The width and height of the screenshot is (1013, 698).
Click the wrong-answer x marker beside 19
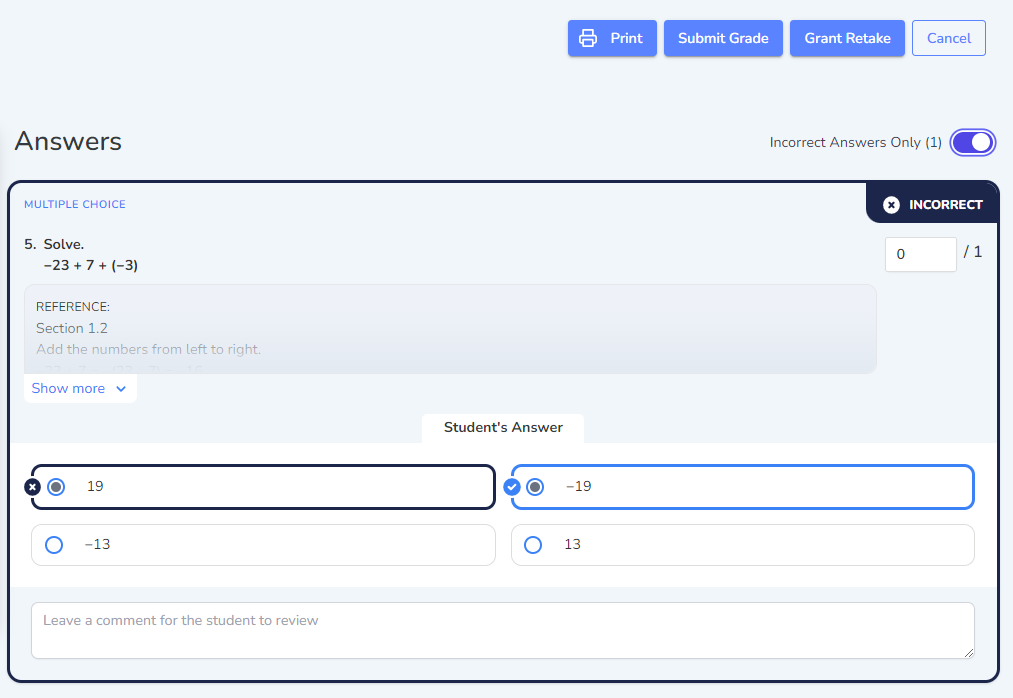(32, 487)
